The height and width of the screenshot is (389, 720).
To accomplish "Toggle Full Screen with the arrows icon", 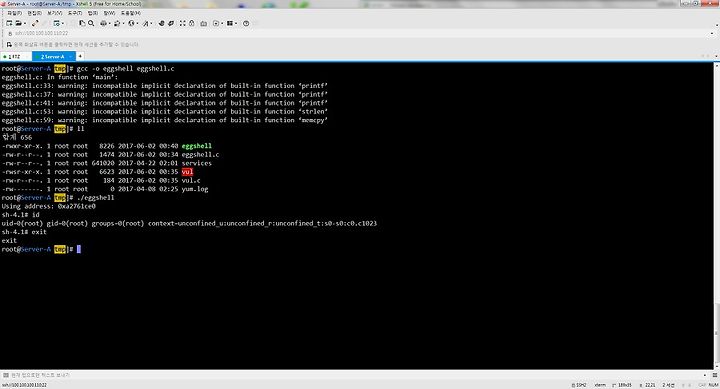I will coord(182,23).
